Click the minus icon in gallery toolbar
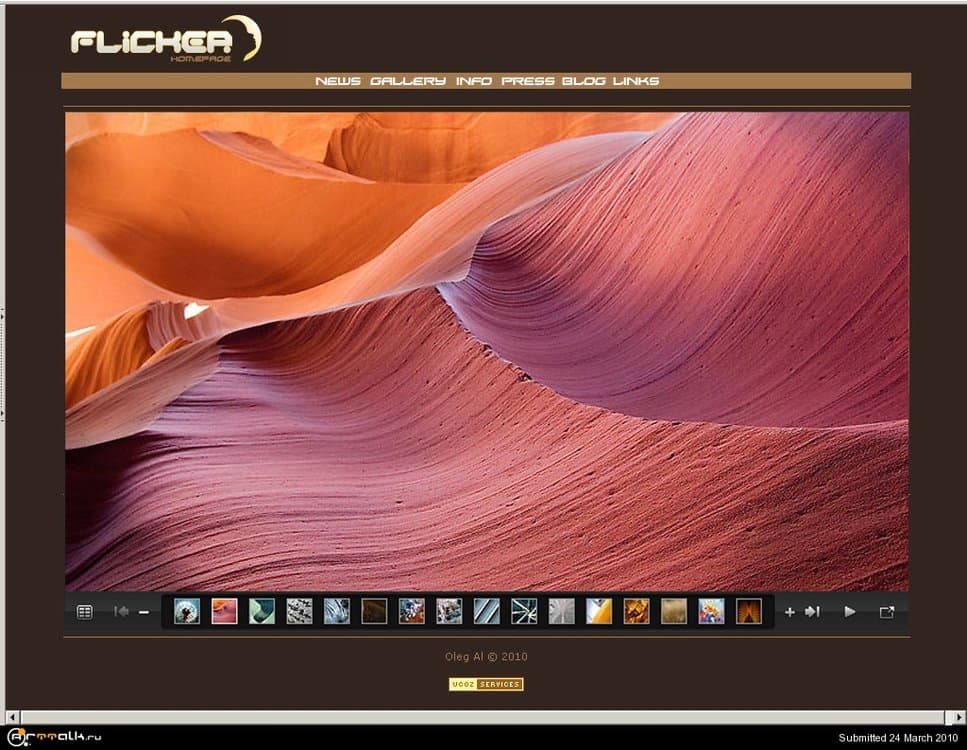The image size is (967, 750). [144, 612]
